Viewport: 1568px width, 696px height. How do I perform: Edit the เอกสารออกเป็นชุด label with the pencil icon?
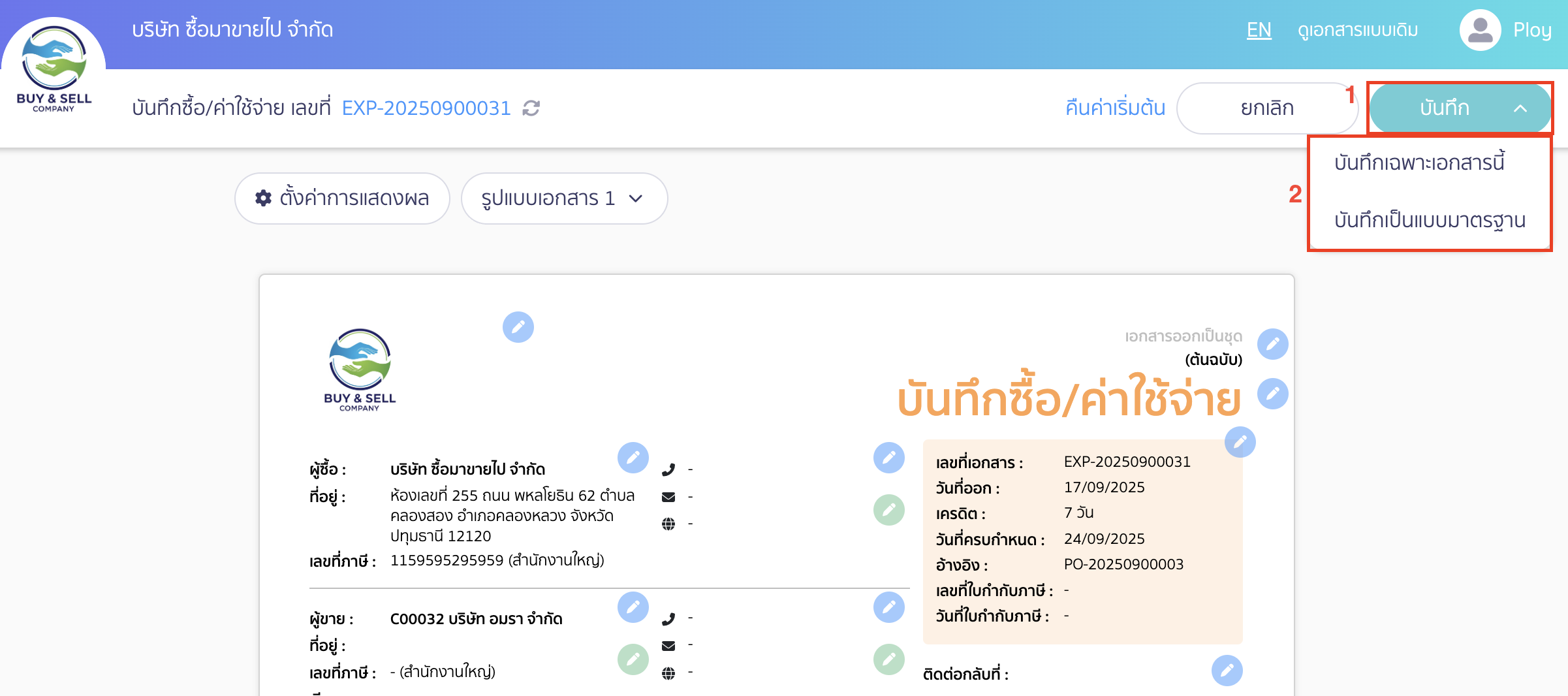[x=1273, y=344]
